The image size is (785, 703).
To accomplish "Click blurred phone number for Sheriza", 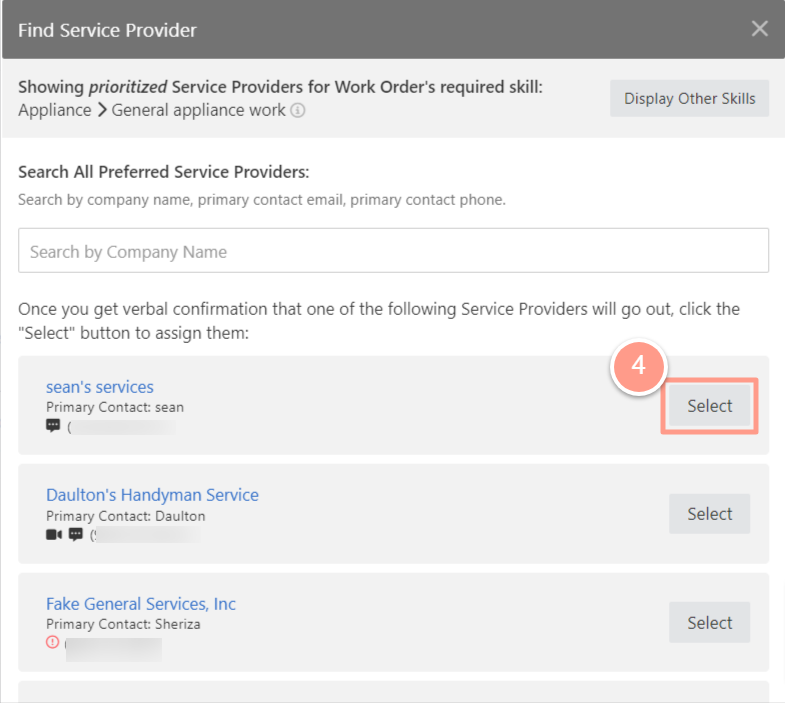I will (114, 649).
